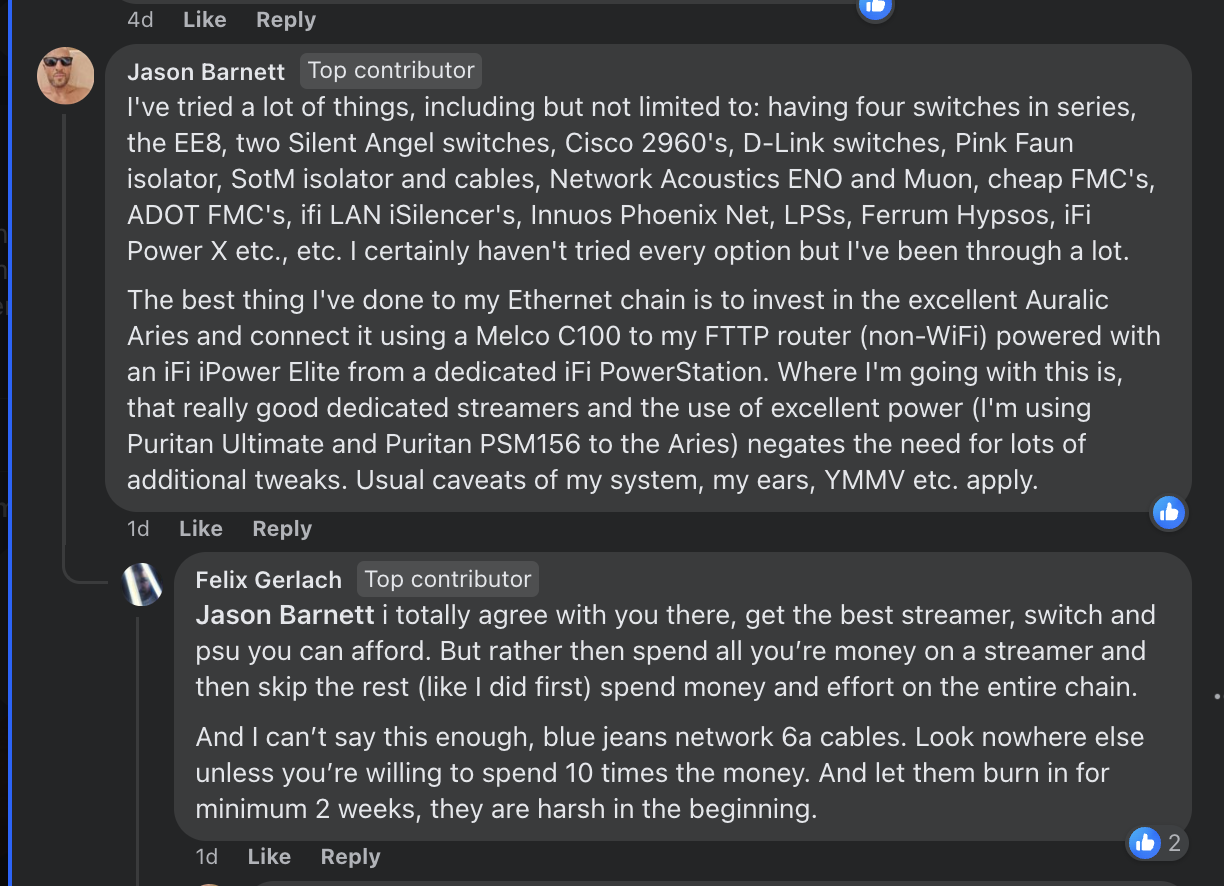Open Jason Barnett's profile from his name
The width and height of the screenshot is (1224, 886).
pyautogui.click(x=206, y=72)
